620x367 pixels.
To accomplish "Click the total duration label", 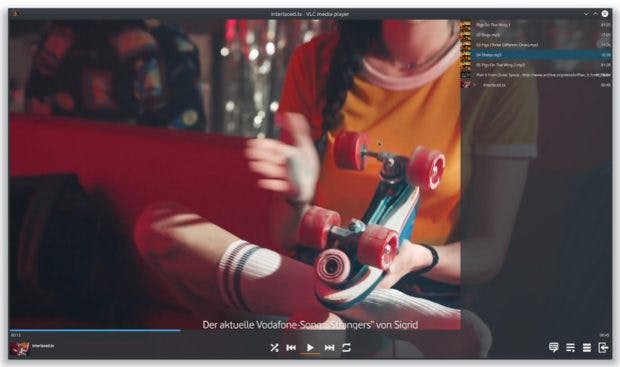I will [x=604, y=335].
